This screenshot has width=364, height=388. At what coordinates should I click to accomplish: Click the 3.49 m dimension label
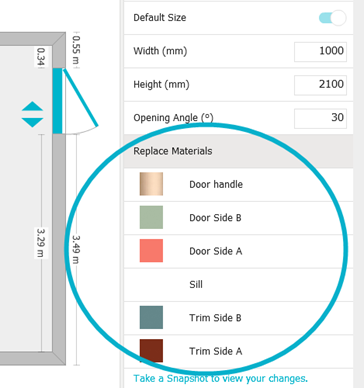click(76, 250)
